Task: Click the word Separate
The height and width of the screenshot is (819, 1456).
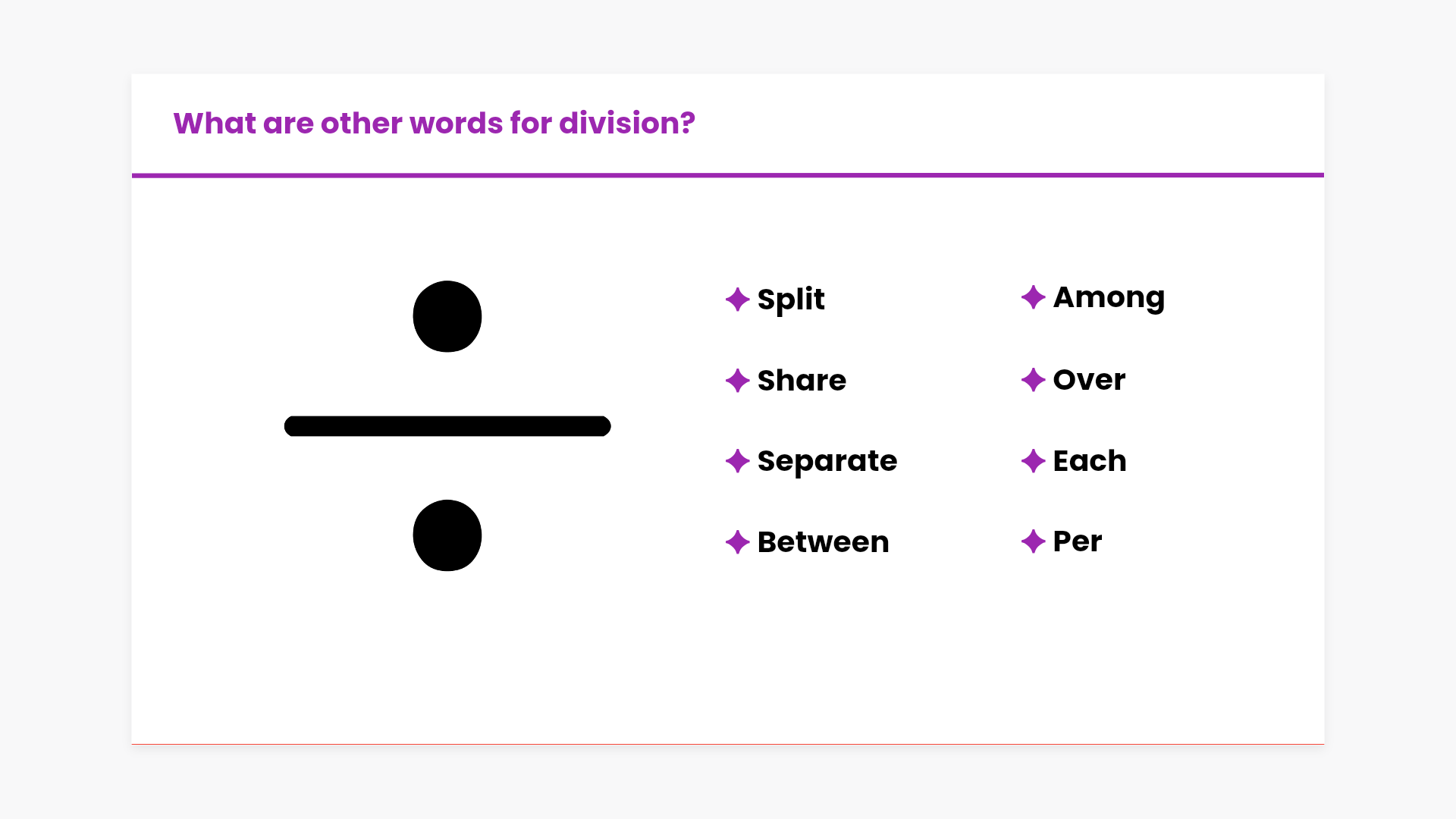Action: point(827,461)
